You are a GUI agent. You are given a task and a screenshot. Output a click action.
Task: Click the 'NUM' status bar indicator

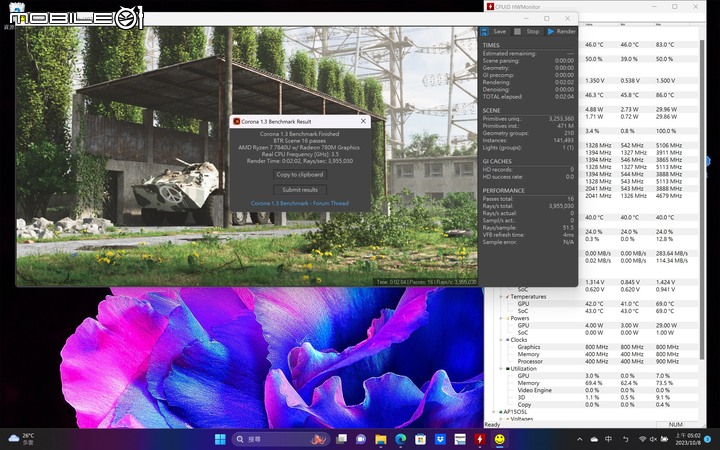tap(675, 424)
